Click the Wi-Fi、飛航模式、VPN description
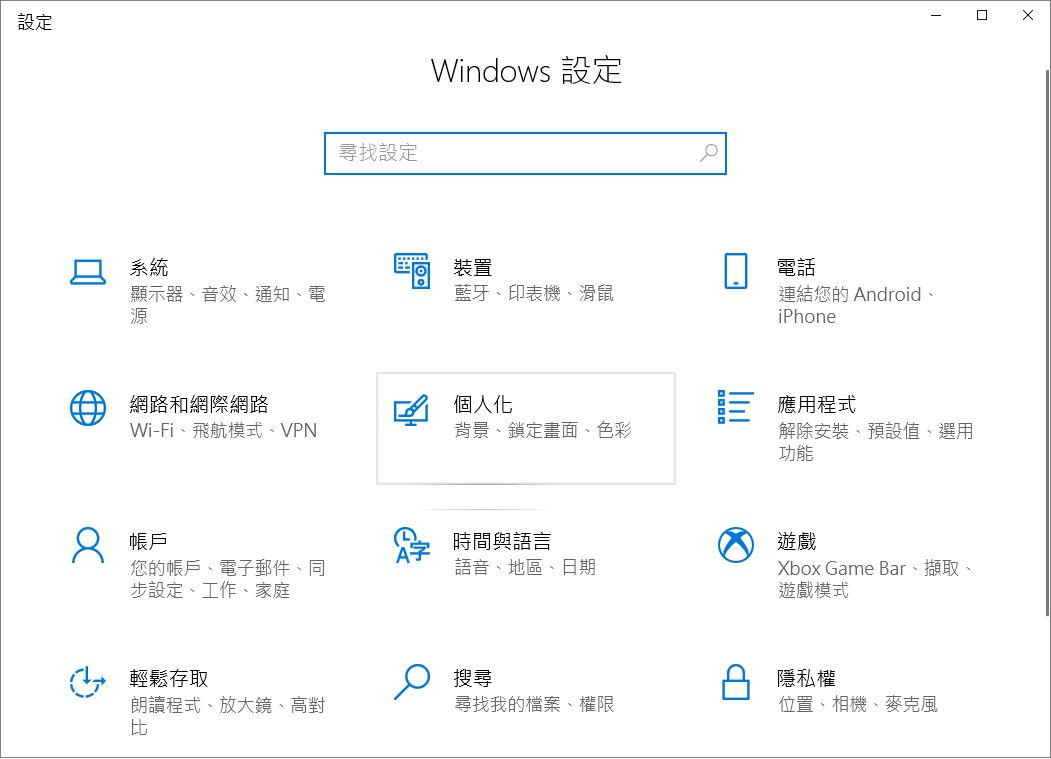1051x759 pixels. coord(223,430)
